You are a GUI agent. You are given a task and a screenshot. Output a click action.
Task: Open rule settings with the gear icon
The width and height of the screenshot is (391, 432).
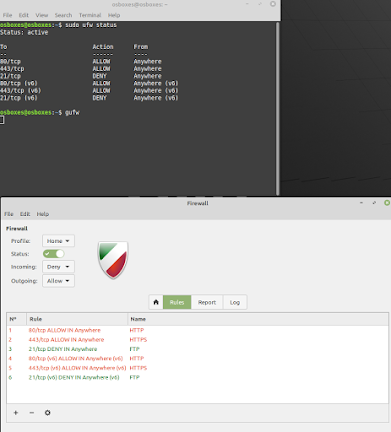[x=48, y=413]
